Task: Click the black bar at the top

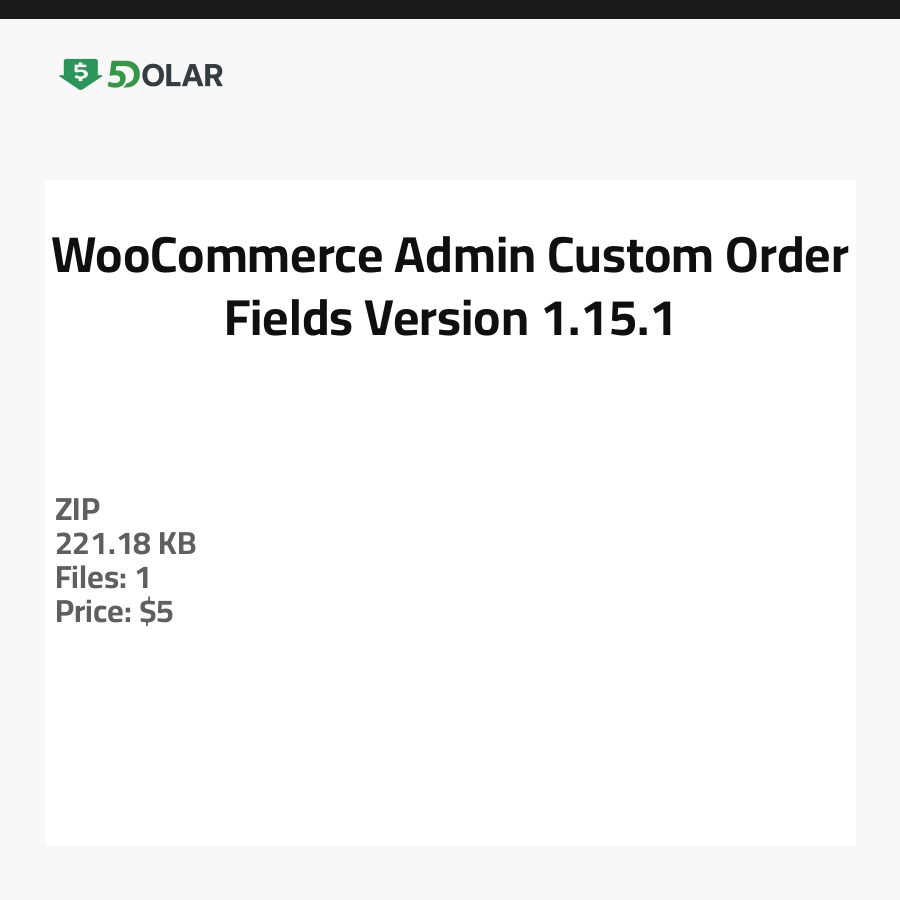Action: click(450, 9)
